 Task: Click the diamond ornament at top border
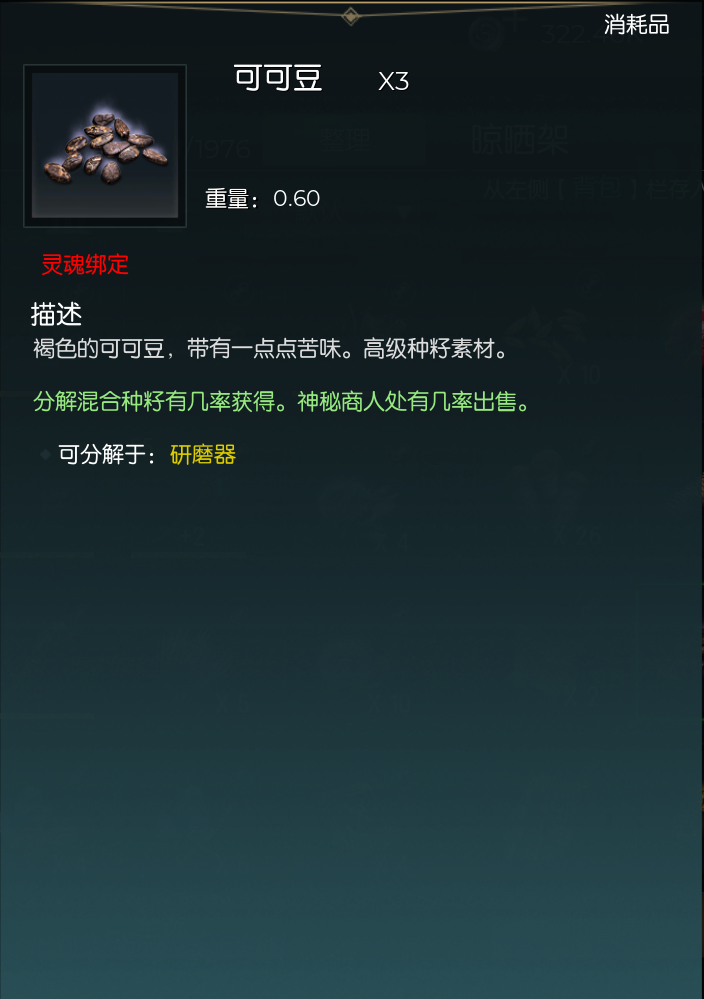(350, 16)
